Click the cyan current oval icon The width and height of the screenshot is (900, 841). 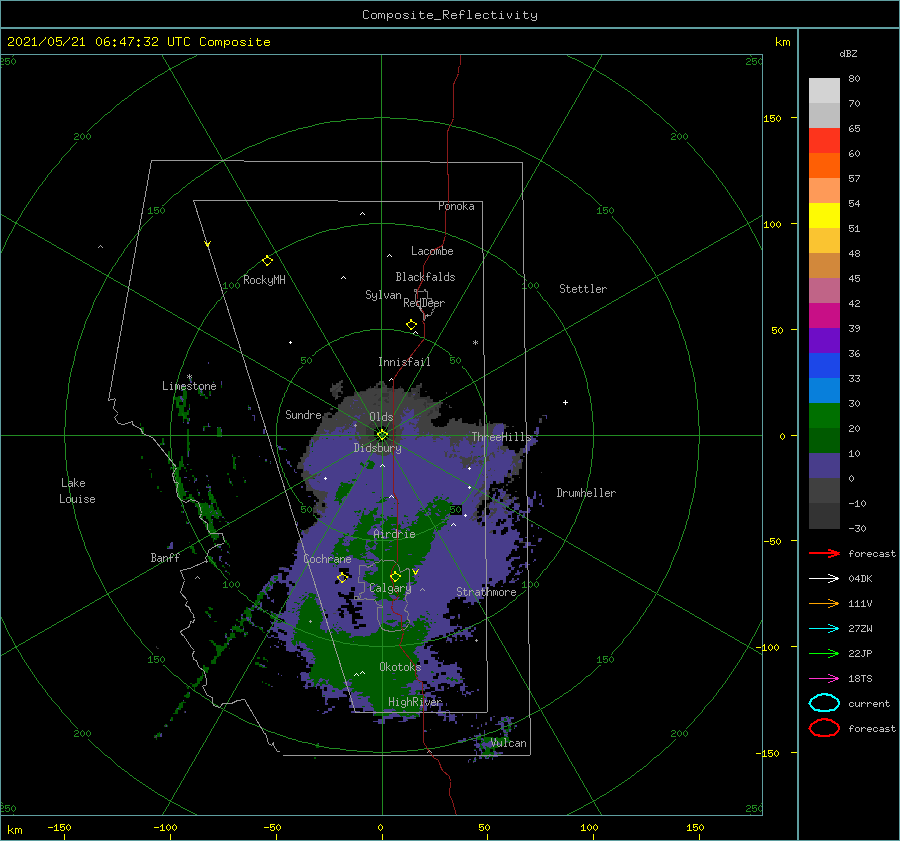(824, 703)
